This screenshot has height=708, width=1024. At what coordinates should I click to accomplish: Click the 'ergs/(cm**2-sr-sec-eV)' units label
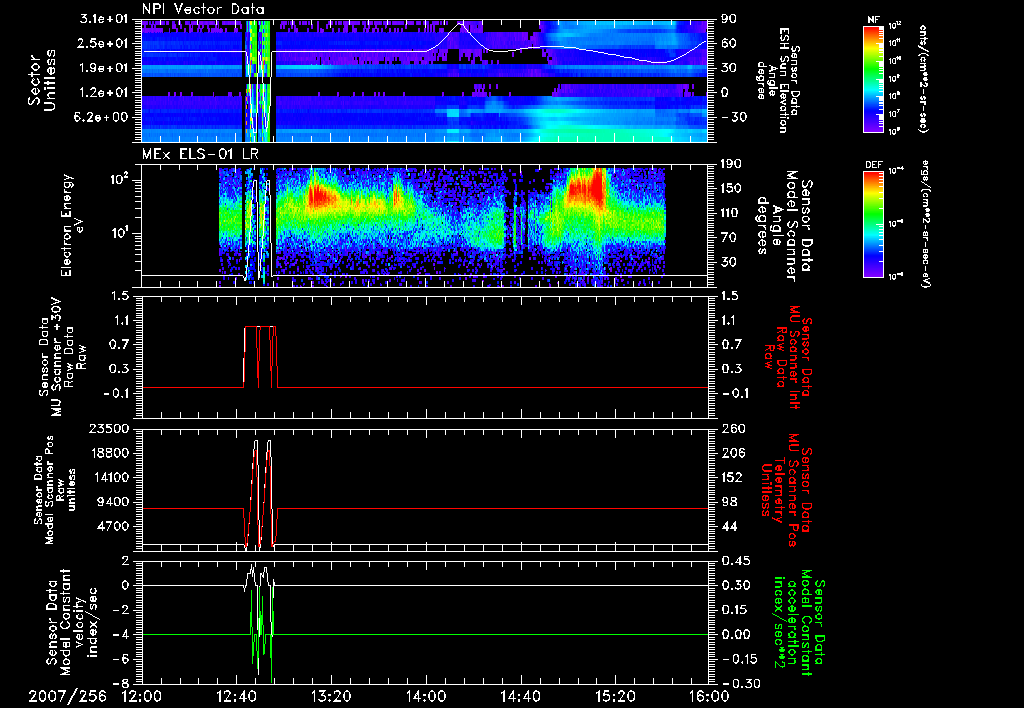point(926,224)
